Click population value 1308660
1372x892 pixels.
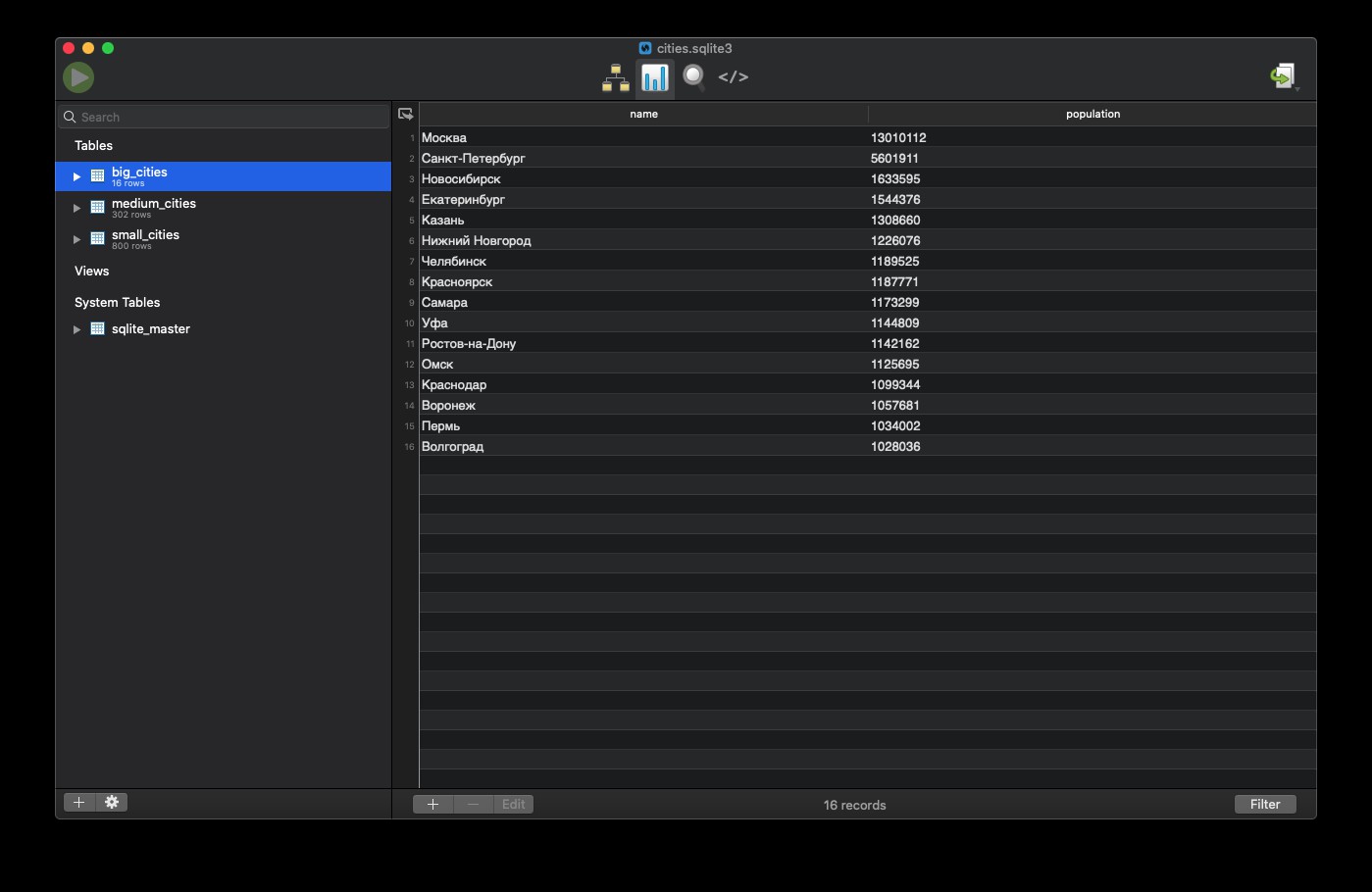coord(895,220)
